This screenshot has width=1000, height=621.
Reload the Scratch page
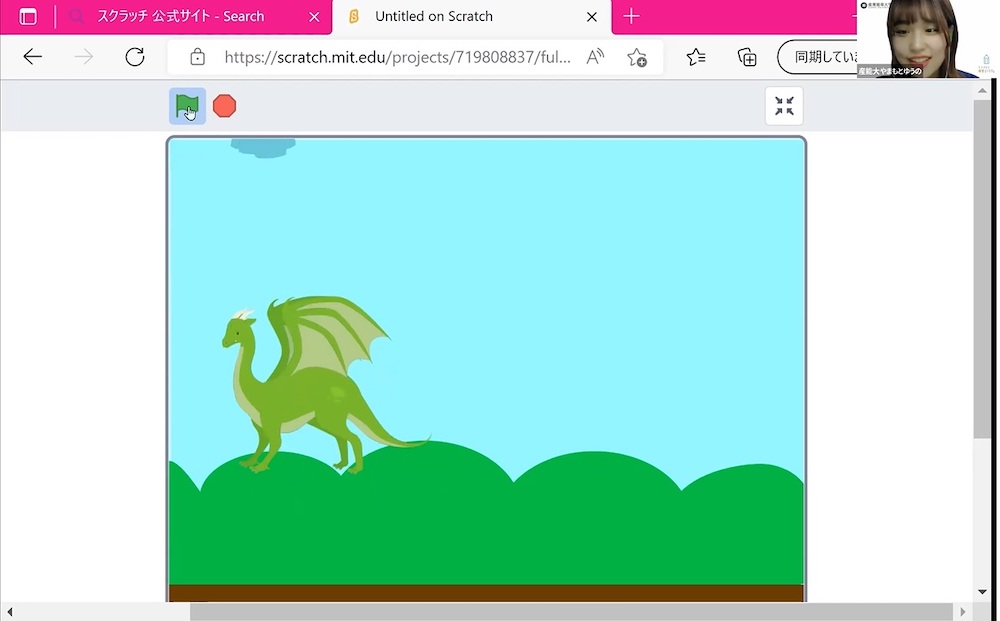[x=135, y=57]
